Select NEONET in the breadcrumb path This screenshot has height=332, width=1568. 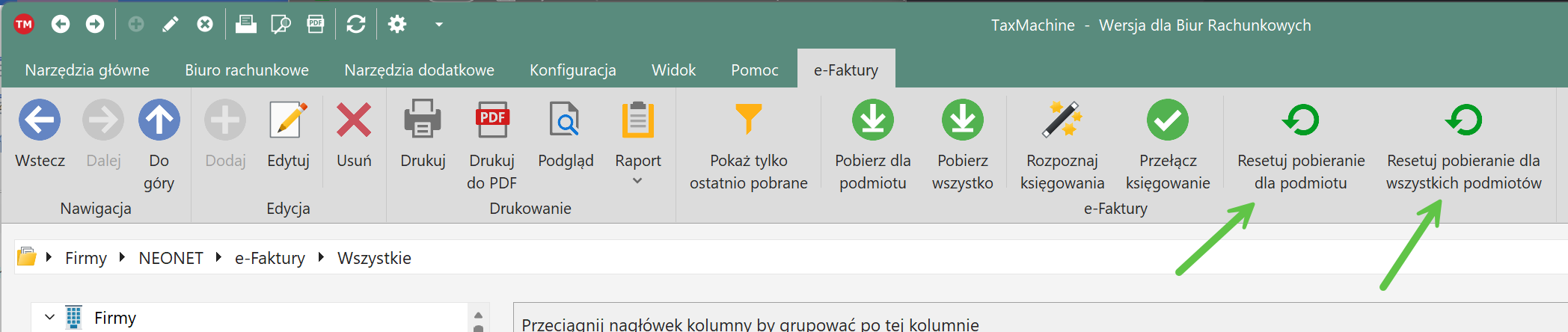tap(171, 258)
